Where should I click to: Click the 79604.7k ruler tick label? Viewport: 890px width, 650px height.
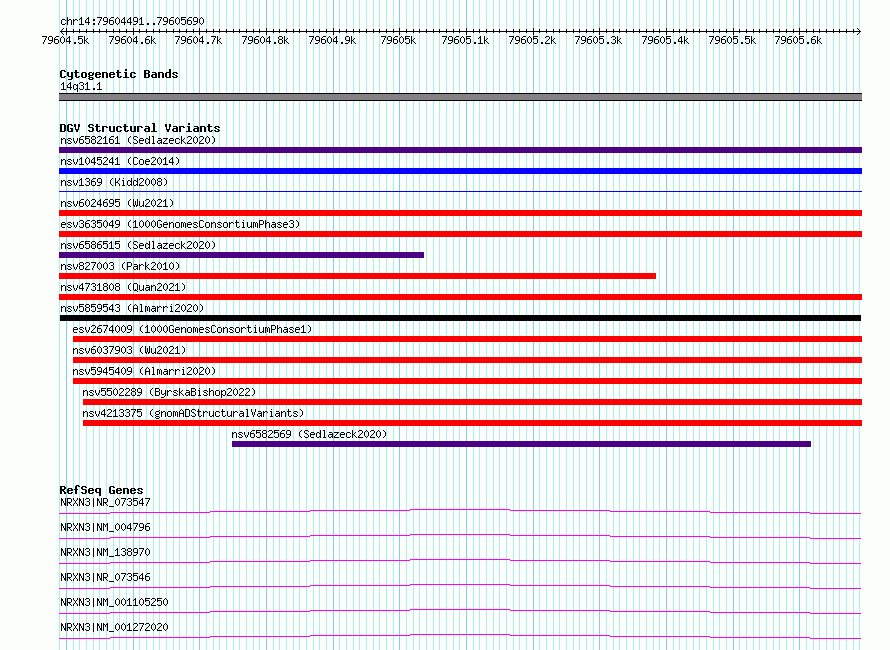(198, 40)
